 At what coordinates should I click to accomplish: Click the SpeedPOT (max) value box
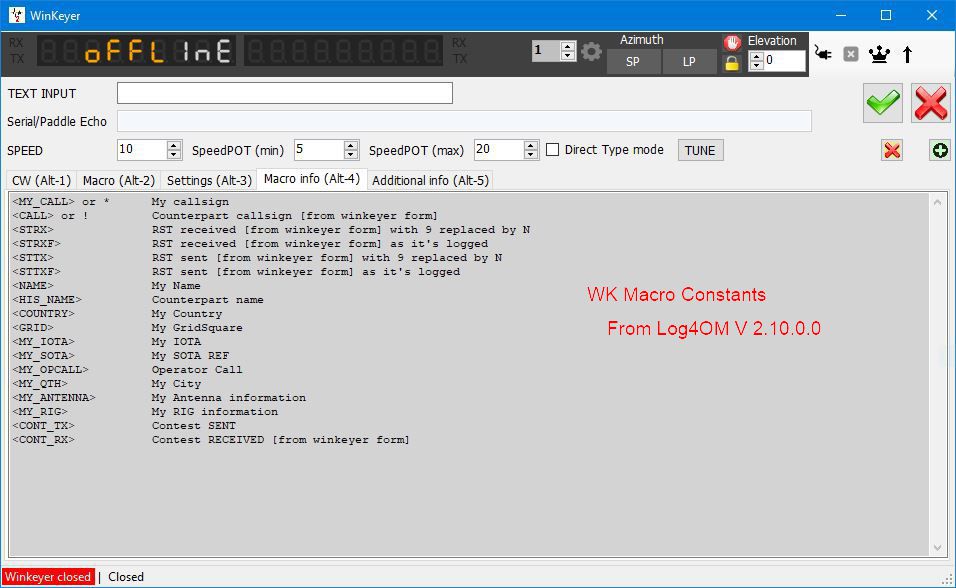click(499, 149)
